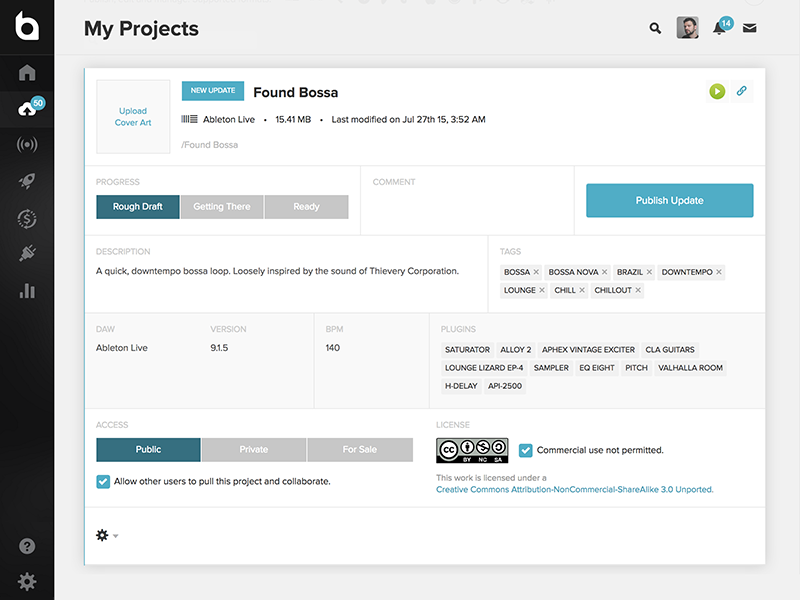
Task: Click the cloud upload sidebar icon
Action: [x=27, y=109]
